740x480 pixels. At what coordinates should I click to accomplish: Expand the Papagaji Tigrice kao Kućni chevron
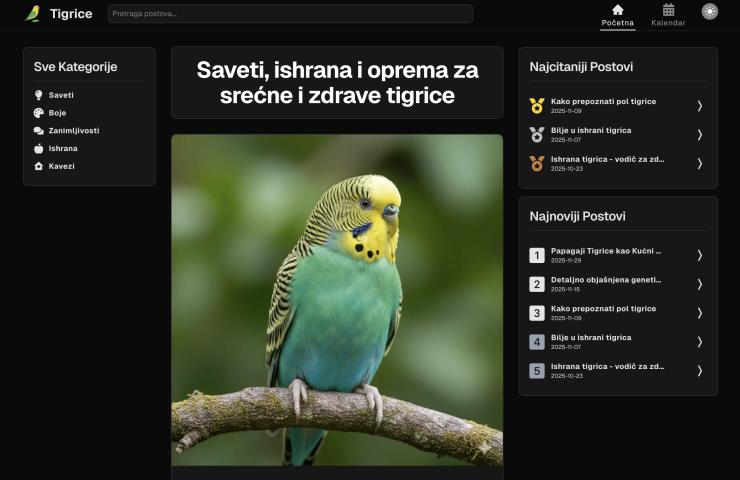[x=700, y=255]
